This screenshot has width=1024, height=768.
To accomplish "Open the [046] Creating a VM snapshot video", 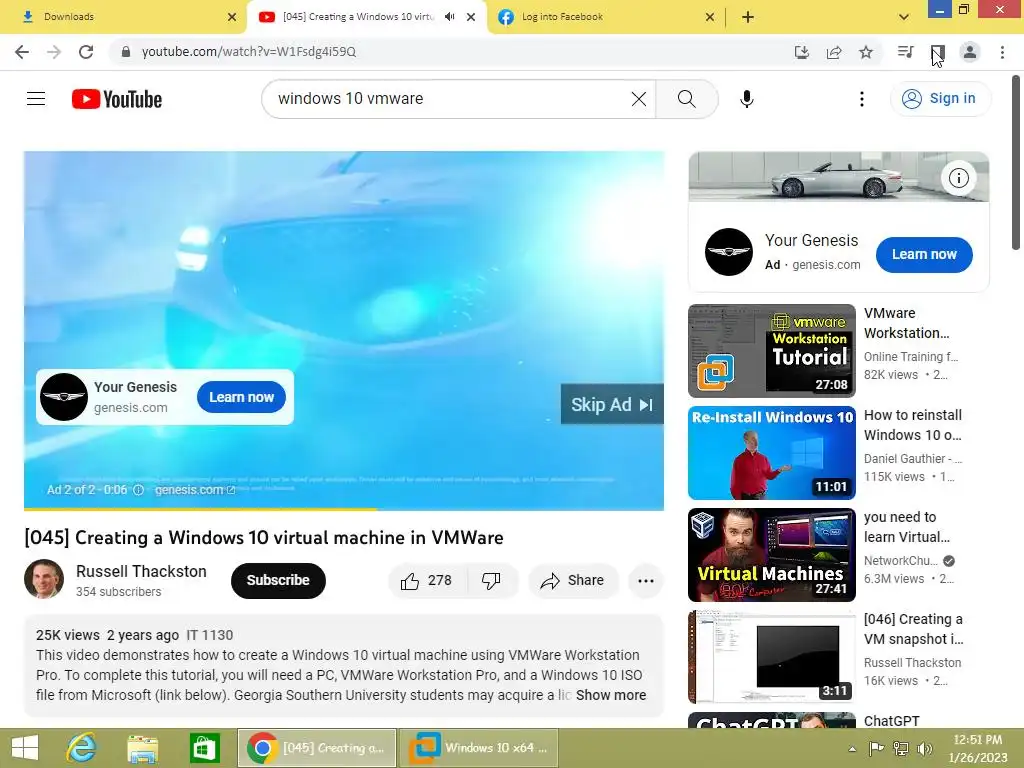I will point(771,656).
